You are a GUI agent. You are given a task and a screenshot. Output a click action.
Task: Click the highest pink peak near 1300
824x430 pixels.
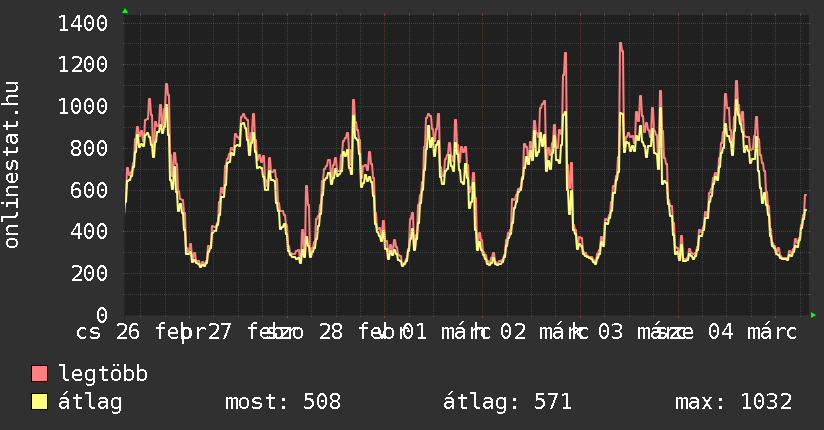click(x=620, y=44)
